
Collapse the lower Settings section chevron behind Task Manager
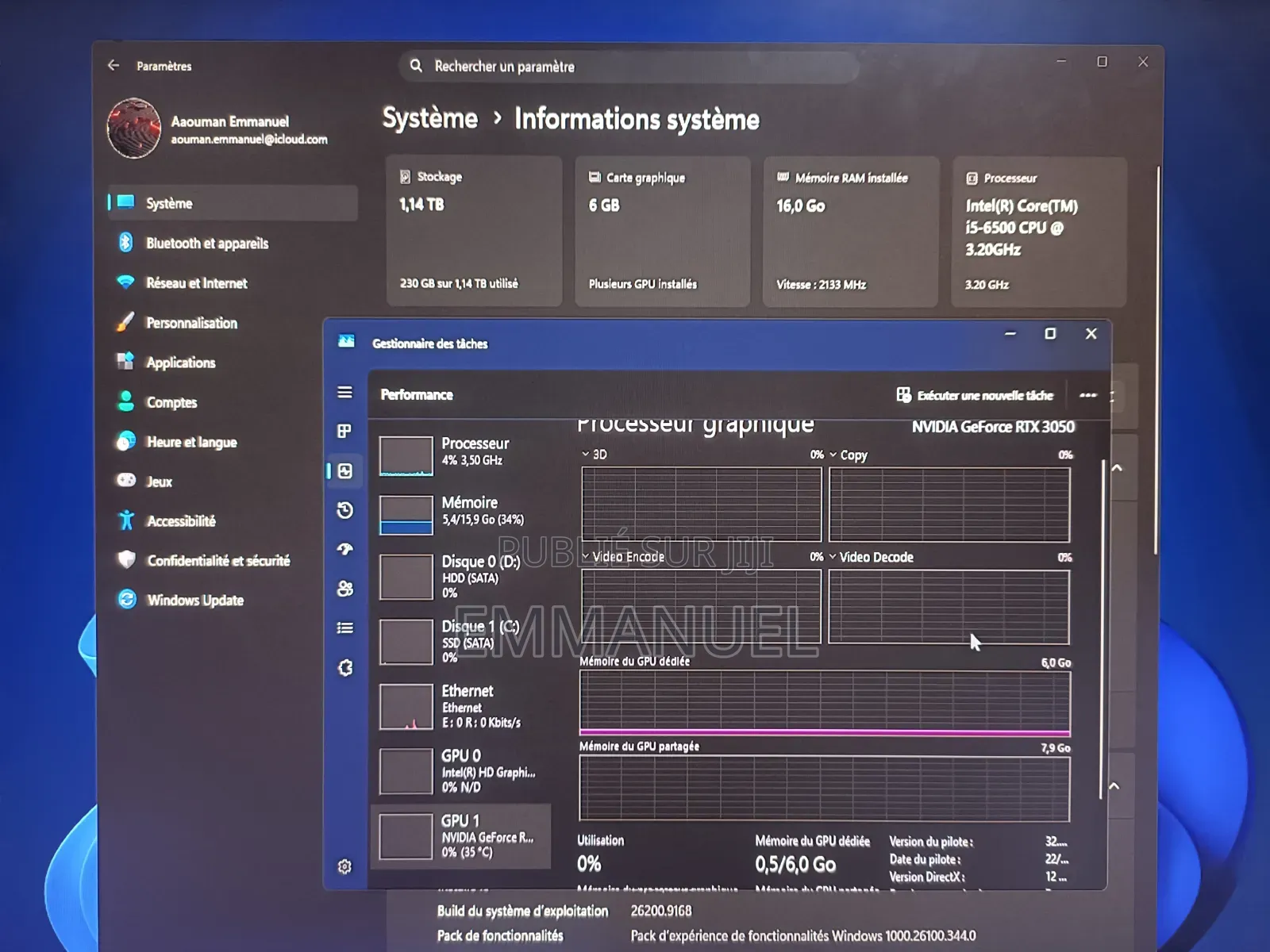[1114, 786]
